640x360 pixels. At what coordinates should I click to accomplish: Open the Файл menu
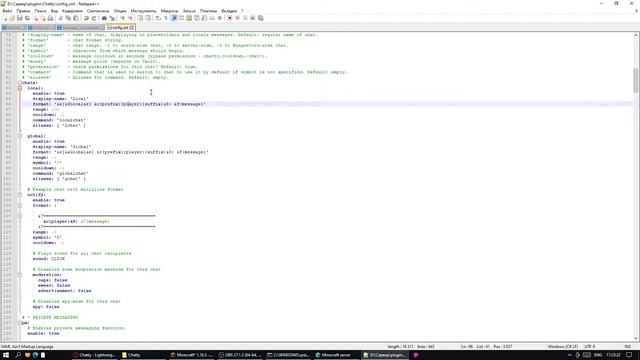point(7,11)
